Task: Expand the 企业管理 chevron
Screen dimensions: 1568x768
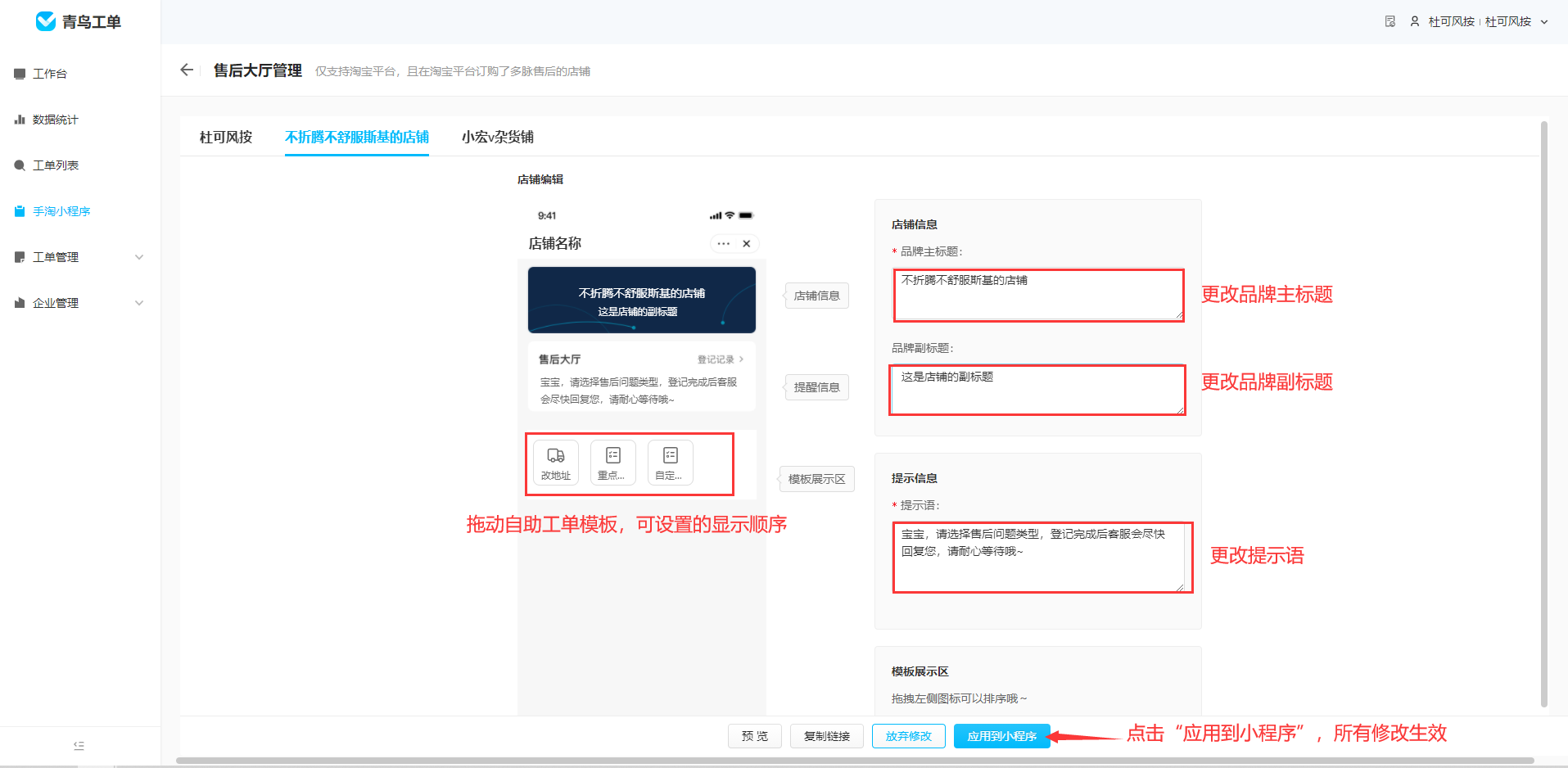Action: click(x=139, y=303)
